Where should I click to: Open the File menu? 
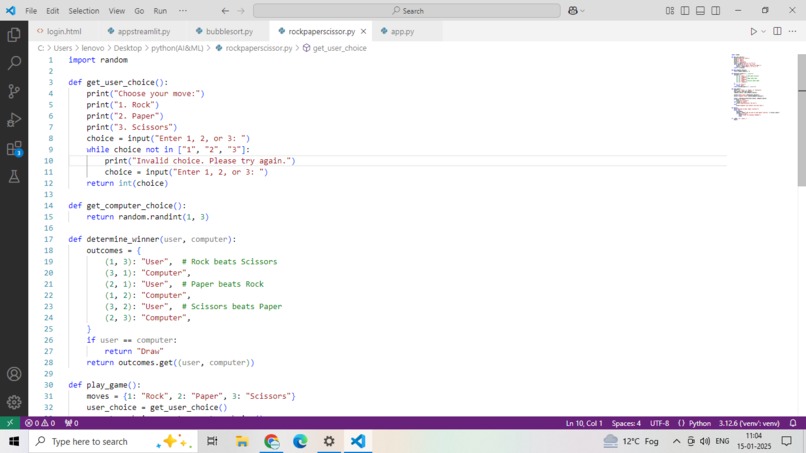[x=31, y=11]
